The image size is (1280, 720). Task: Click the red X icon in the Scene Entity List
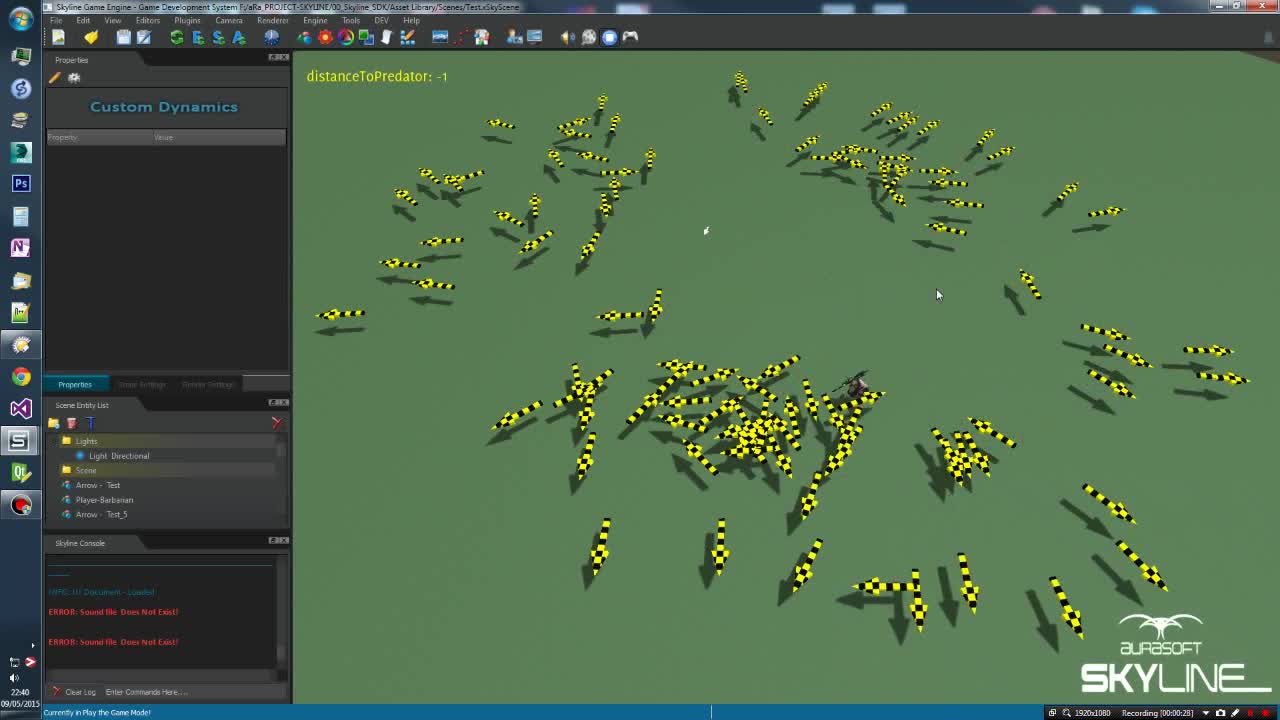(277, 421)
